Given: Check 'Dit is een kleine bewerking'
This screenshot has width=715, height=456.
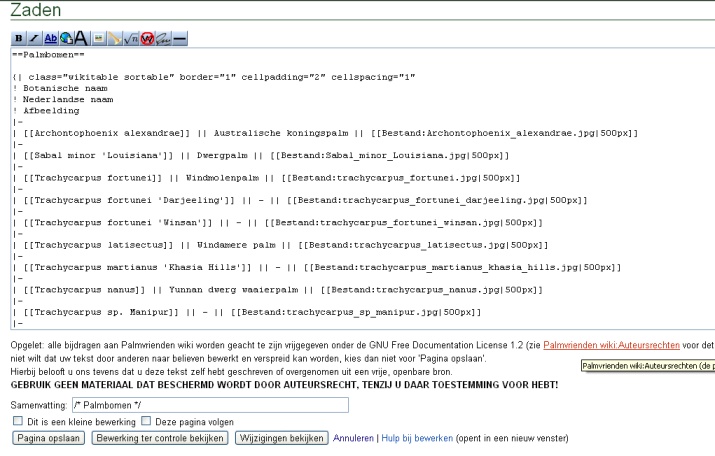Looking at the screenshot, I should coord(18,421).
